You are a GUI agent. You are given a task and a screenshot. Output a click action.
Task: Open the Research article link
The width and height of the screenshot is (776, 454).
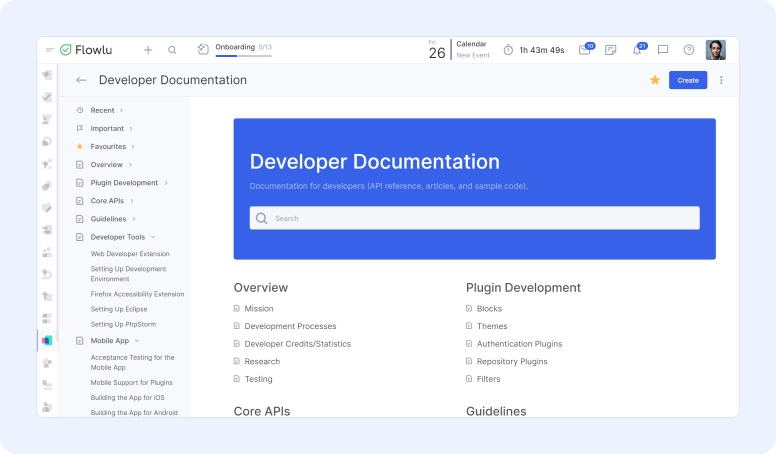[262, 361]
